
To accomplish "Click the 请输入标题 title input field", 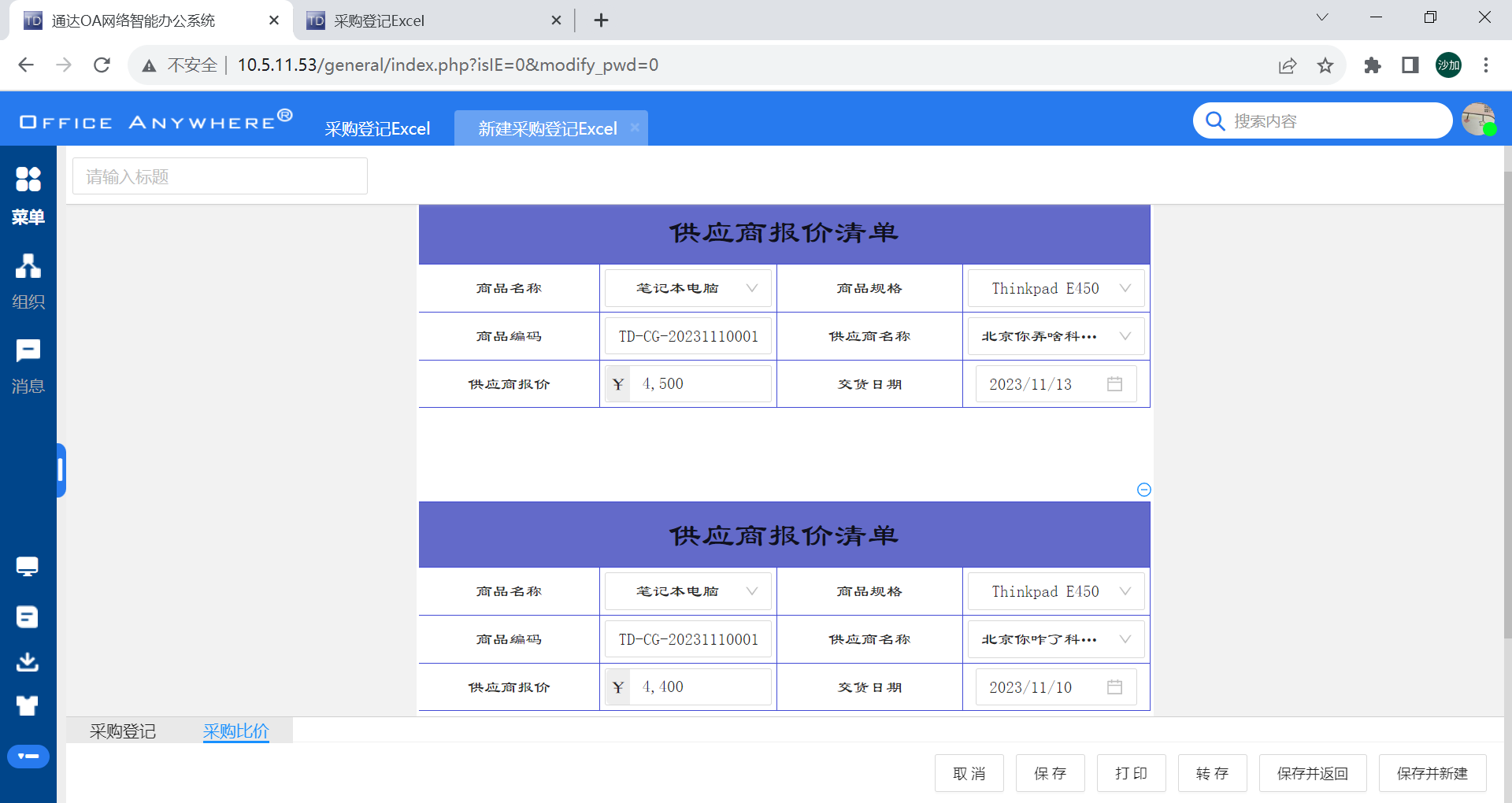I will point(220,176).
